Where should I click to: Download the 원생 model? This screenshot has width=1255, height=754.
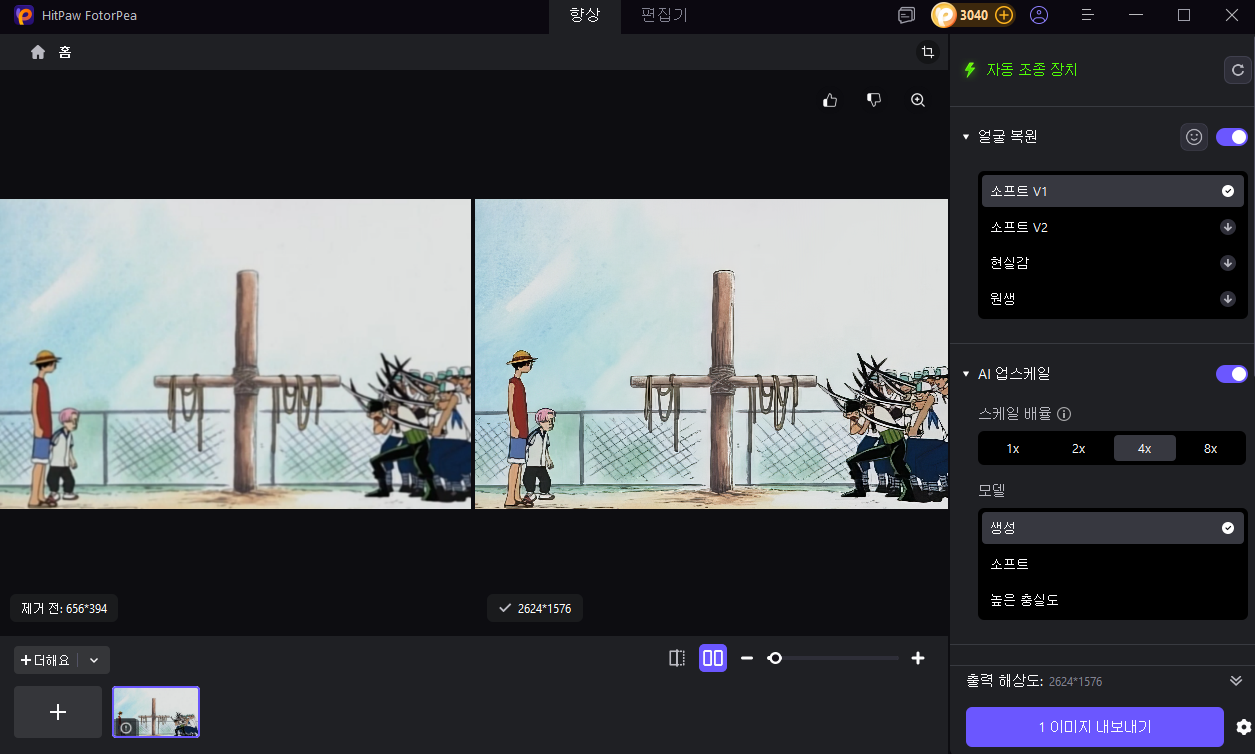(x=1228, y=299)
